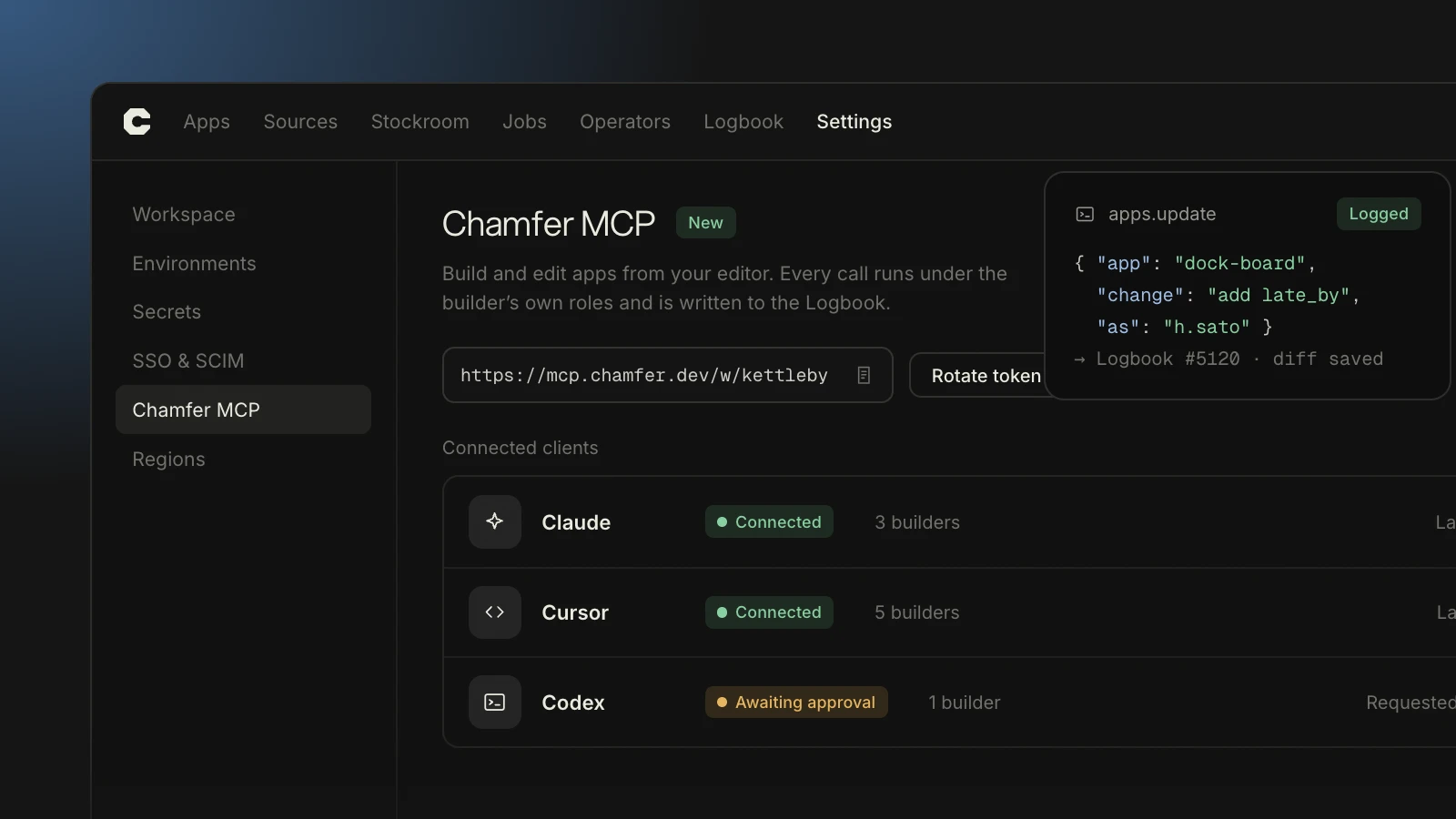Click the MCP endpoint URL field
1456x819 pixels.
click(667, 375)
